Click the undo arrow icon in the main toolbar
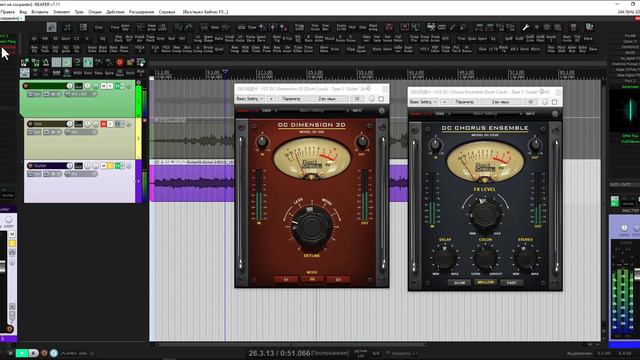The height and width of the screenshot is (360, 640). click(x=78, y=62)
